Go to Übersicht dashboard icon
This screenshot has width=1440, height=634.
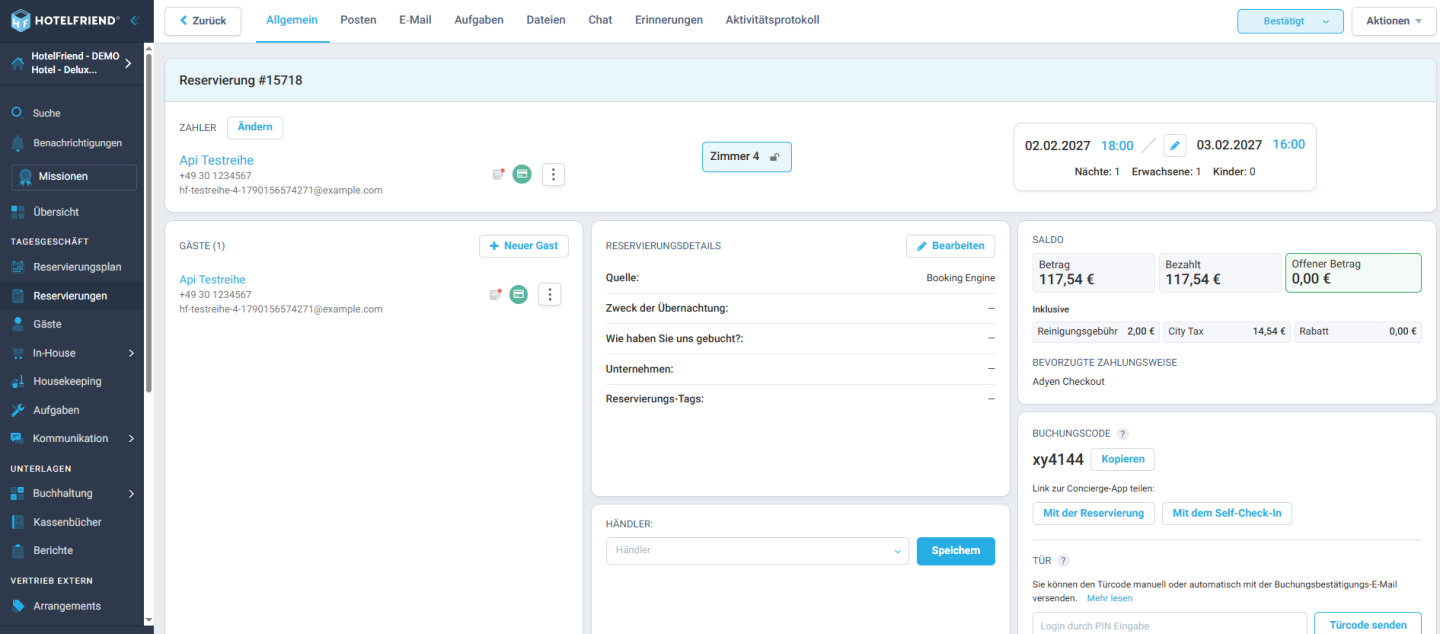tap(17, 212)
